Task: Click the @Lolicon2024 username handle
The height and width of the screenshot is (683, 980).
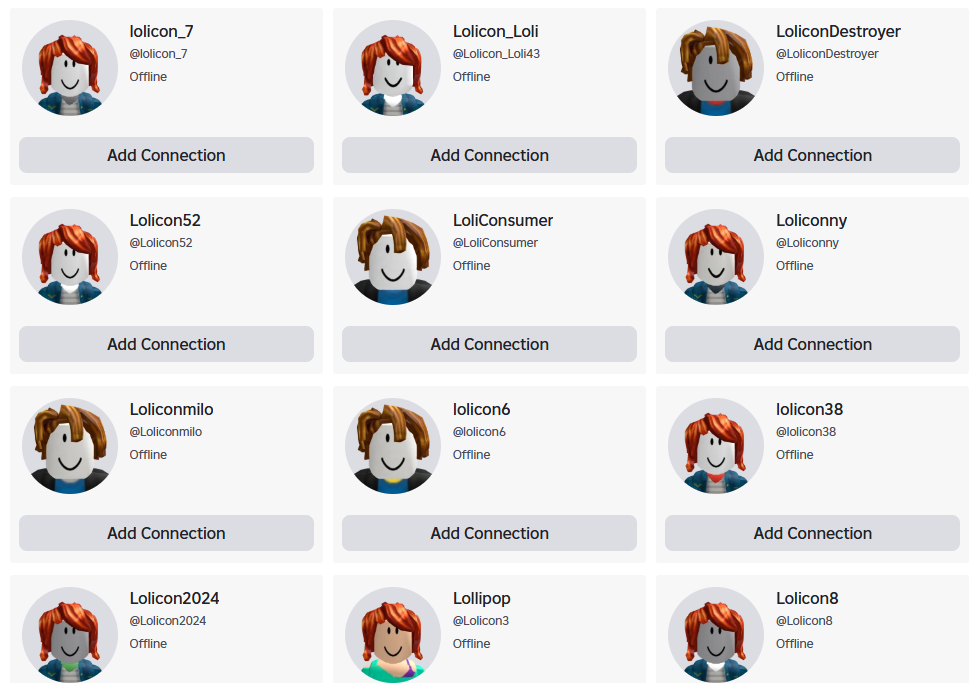Action: tap(168, 621)
